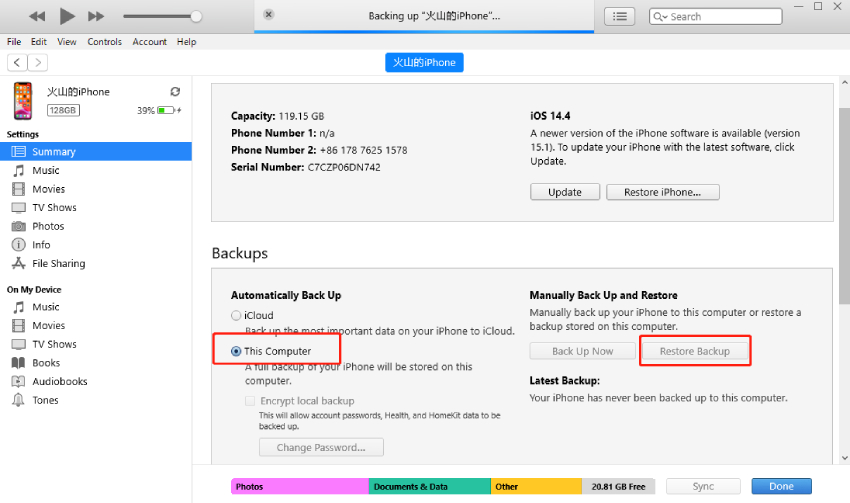The height and width of the screenshot is (503, 850).
Task: Open Books under On My Device
Action: pos(96,363)
